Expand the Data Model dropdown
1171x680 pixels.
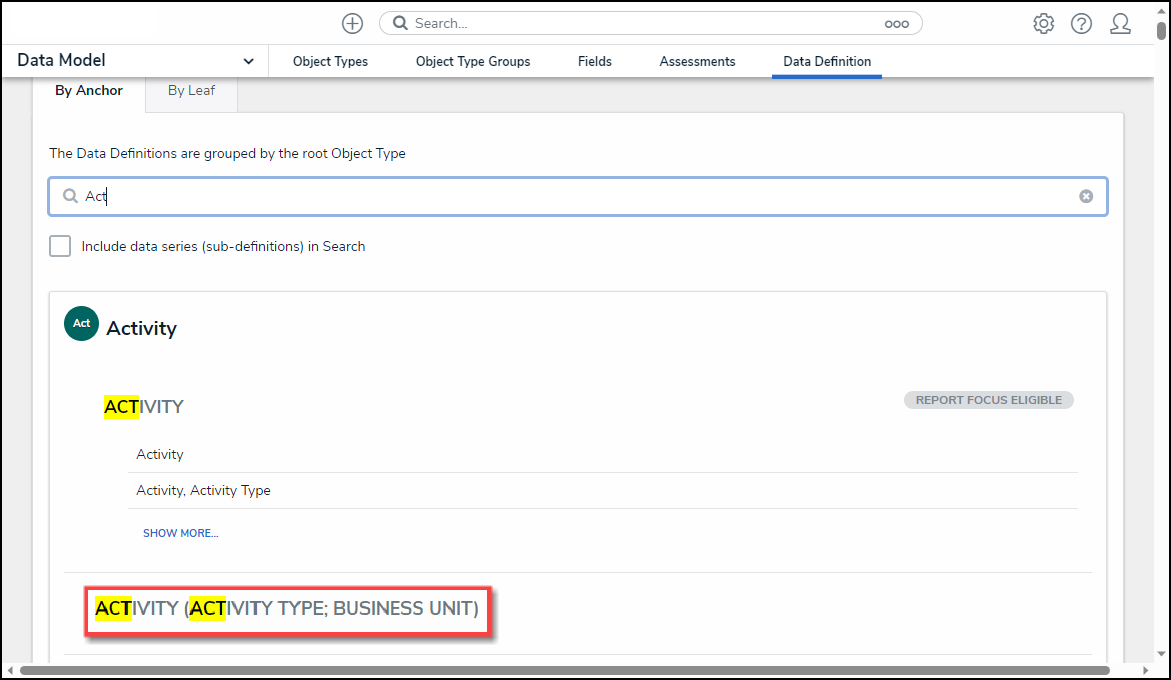(248, 61)
